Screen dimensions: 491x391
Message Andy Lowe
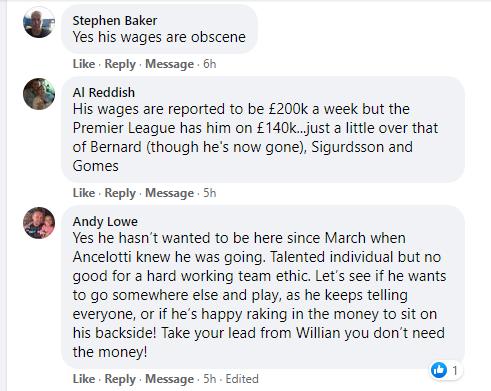tap(169, 379)
